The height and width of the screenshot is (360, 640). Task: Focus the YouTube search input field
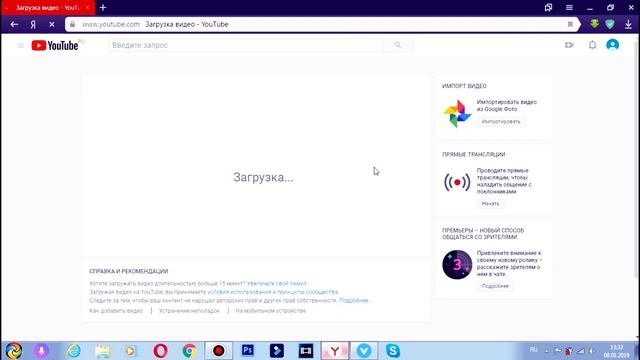pyautogui.click(x=246, y=45)
